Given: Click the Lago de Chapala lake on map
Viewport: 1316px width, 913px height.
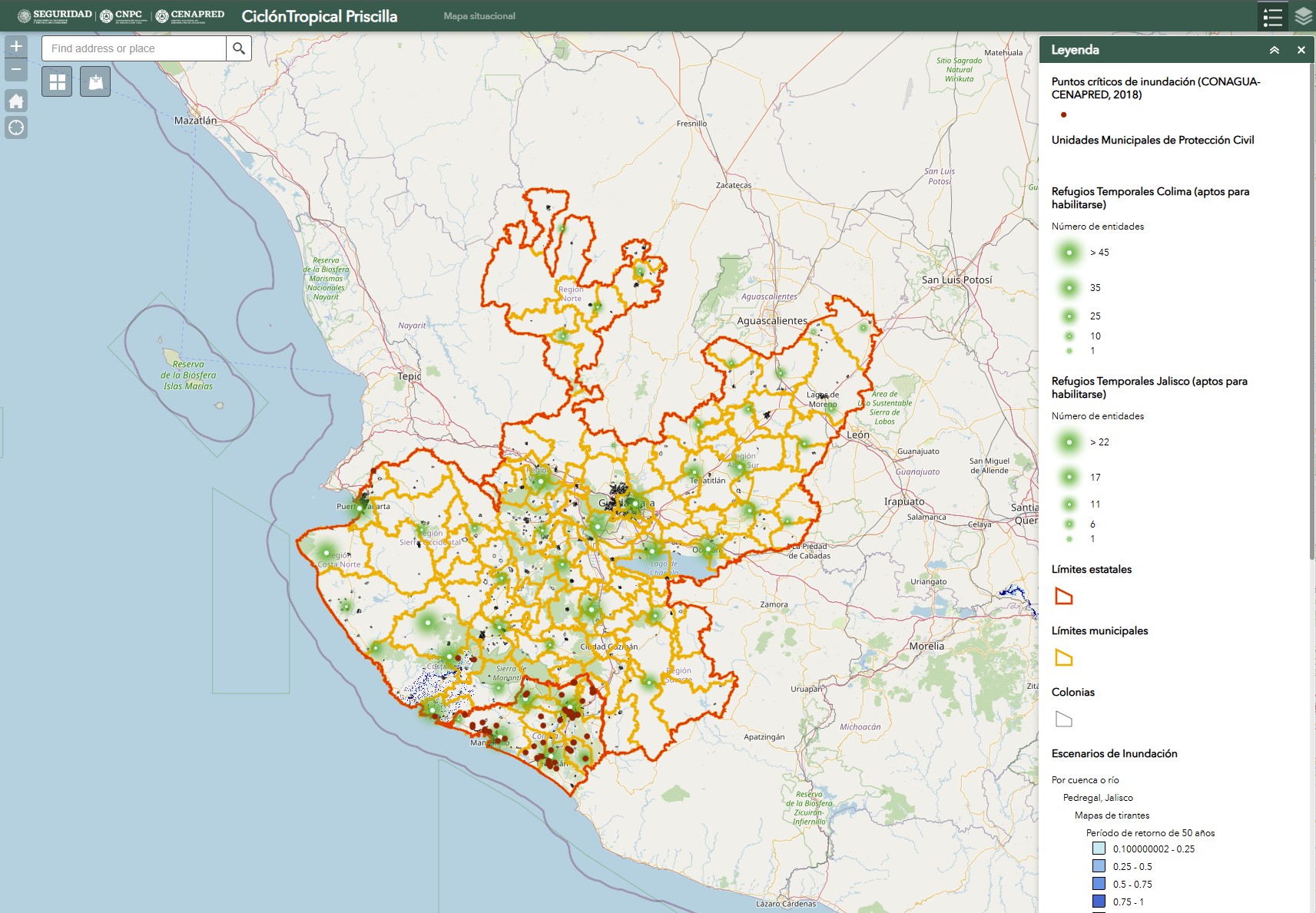Looking at the screenshot, I should [665, 568].
